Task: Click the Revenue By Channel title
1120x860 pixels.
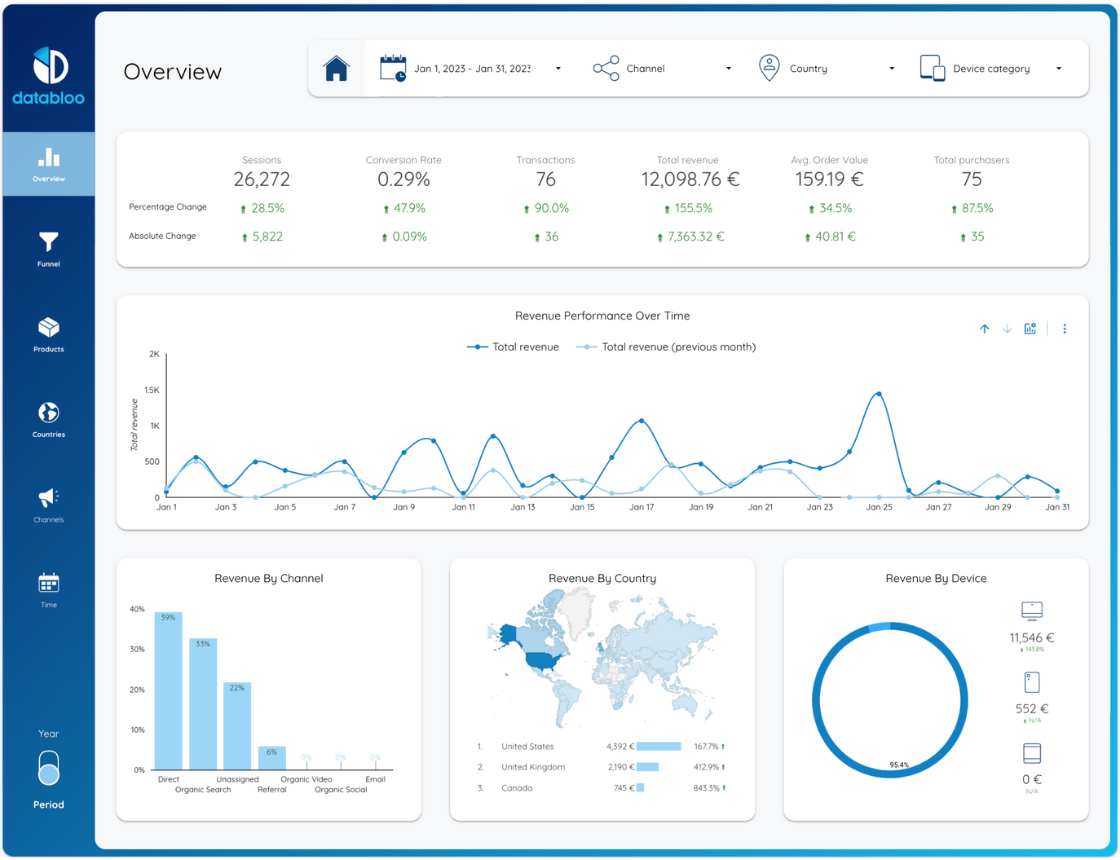Action: click(269, 579)
